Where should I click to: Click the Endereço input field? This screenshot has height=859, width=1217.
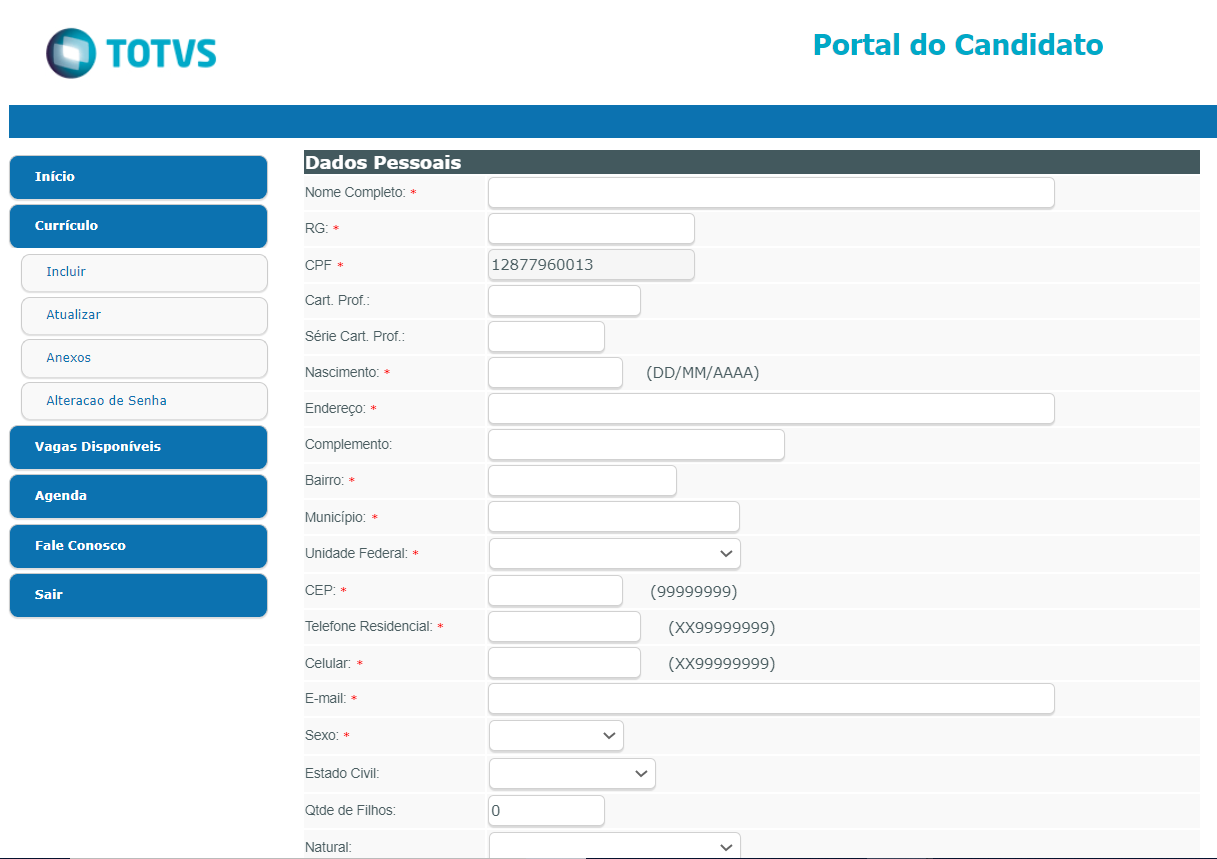pyautogui.click(x=771, y=409)
